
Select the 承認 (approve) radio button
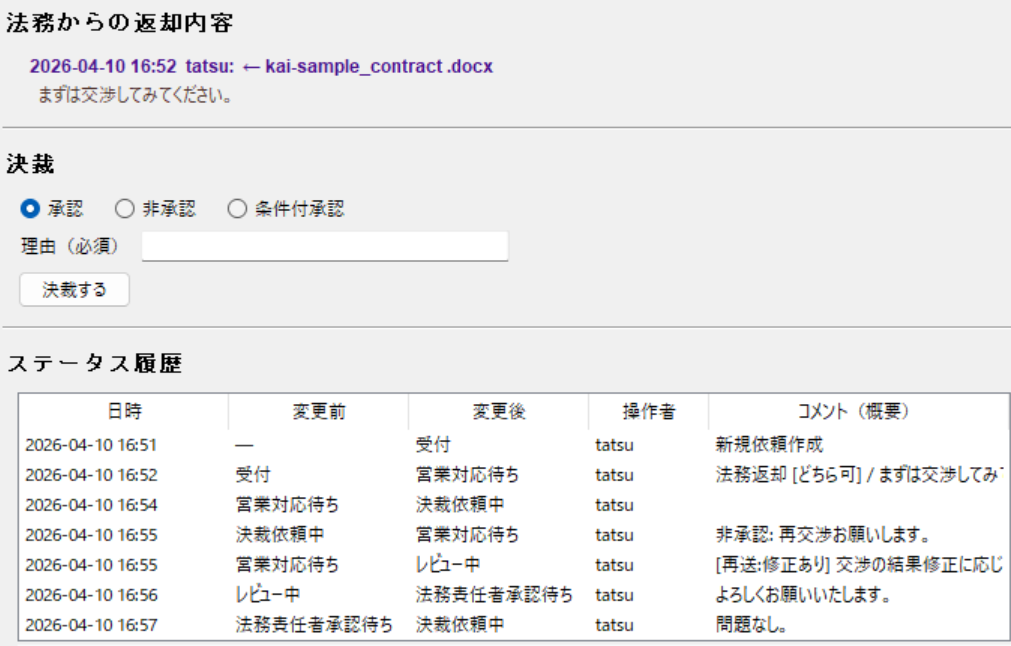28,207
